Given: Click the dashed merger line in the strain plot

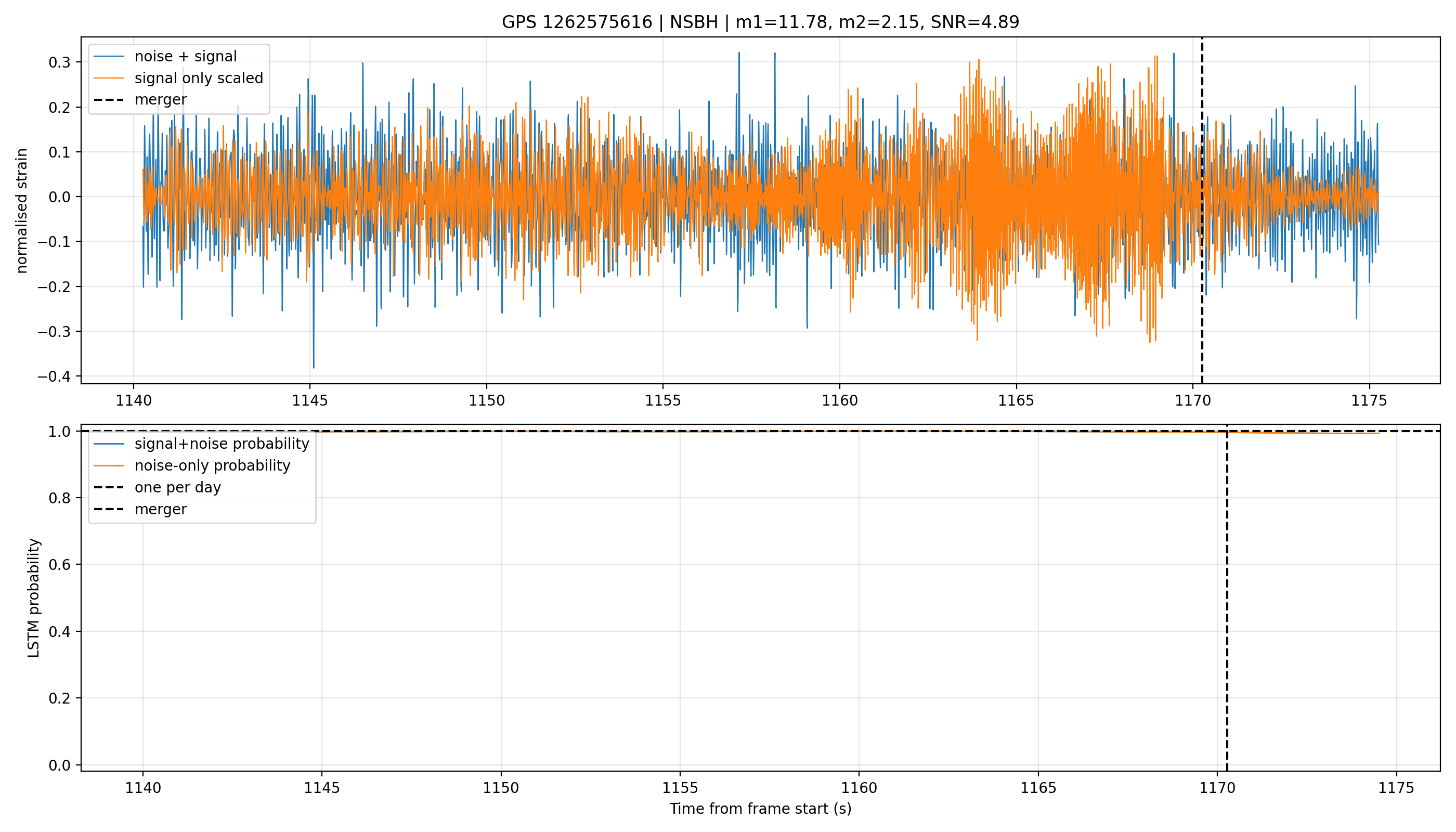Looking at the screenshot, I should click(1202, 210).
